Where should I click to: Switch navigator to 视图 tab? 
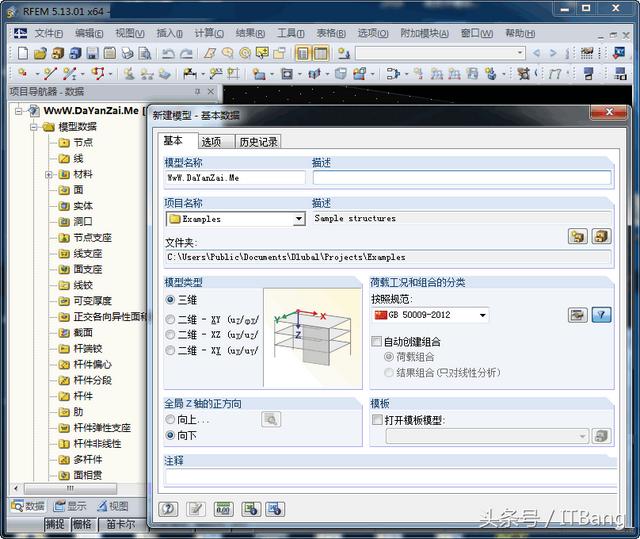coord(113,506)
